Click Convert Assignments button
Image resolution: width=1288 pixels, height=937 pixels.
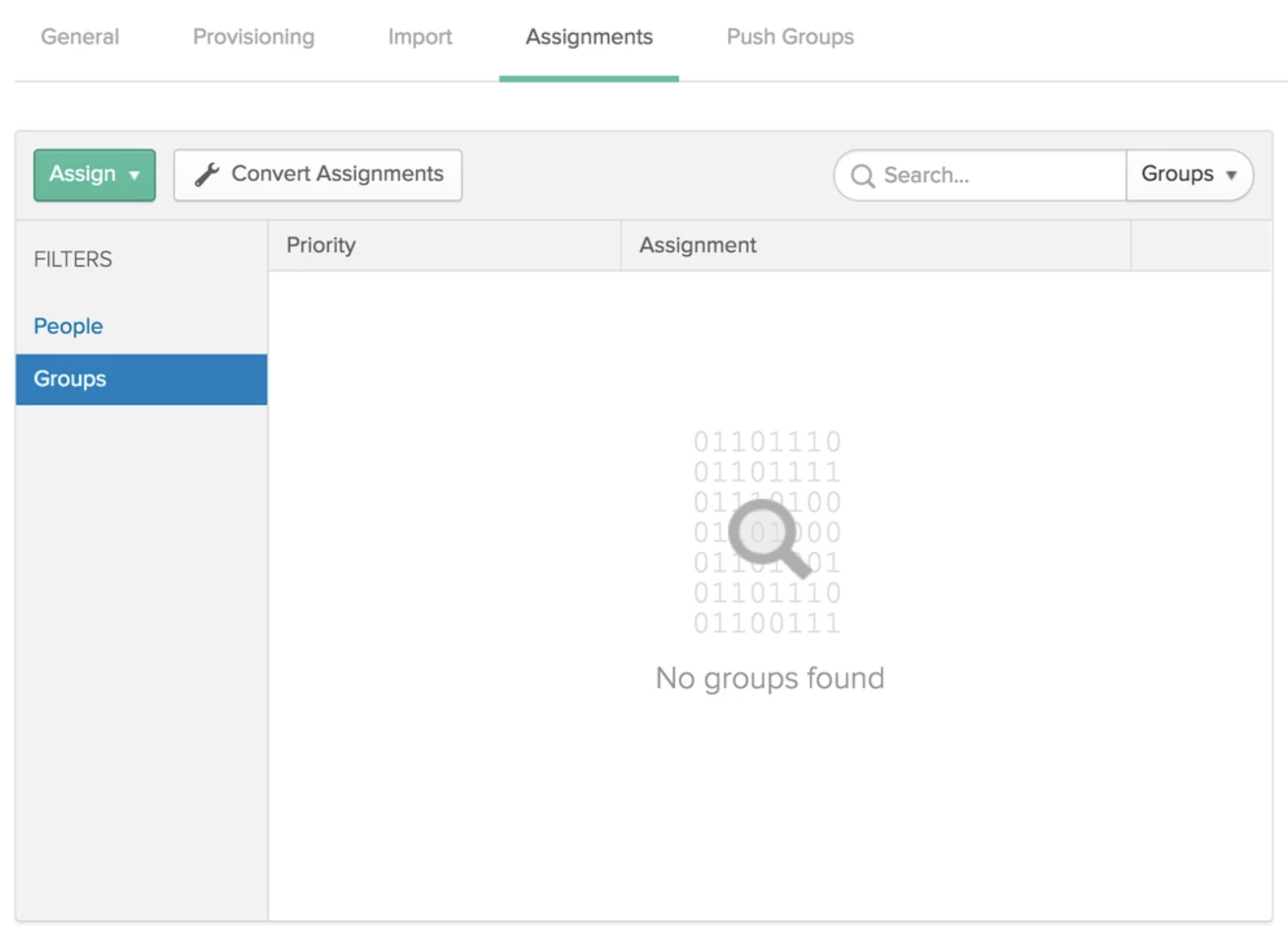[318, 175]
